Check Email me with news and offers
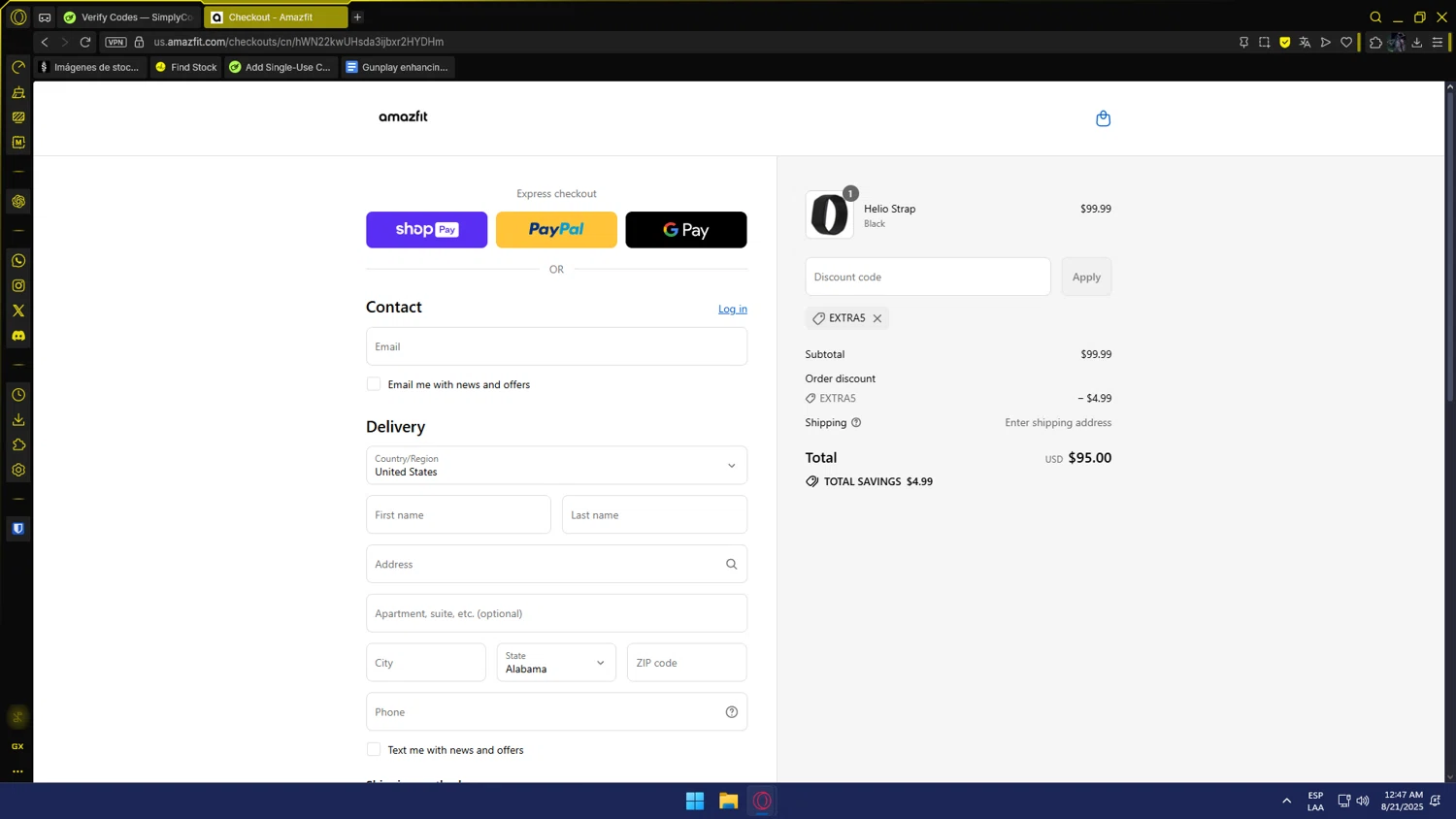1456x819 pixels. point(374,384)
